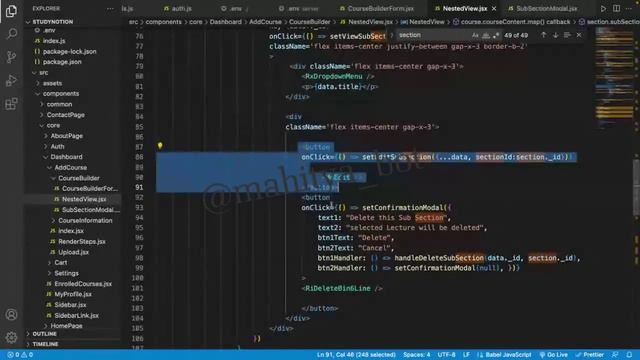Collapse the CourseBuilder folder
This screenshot has height=360, width=640.
click(x=79, y=178)
